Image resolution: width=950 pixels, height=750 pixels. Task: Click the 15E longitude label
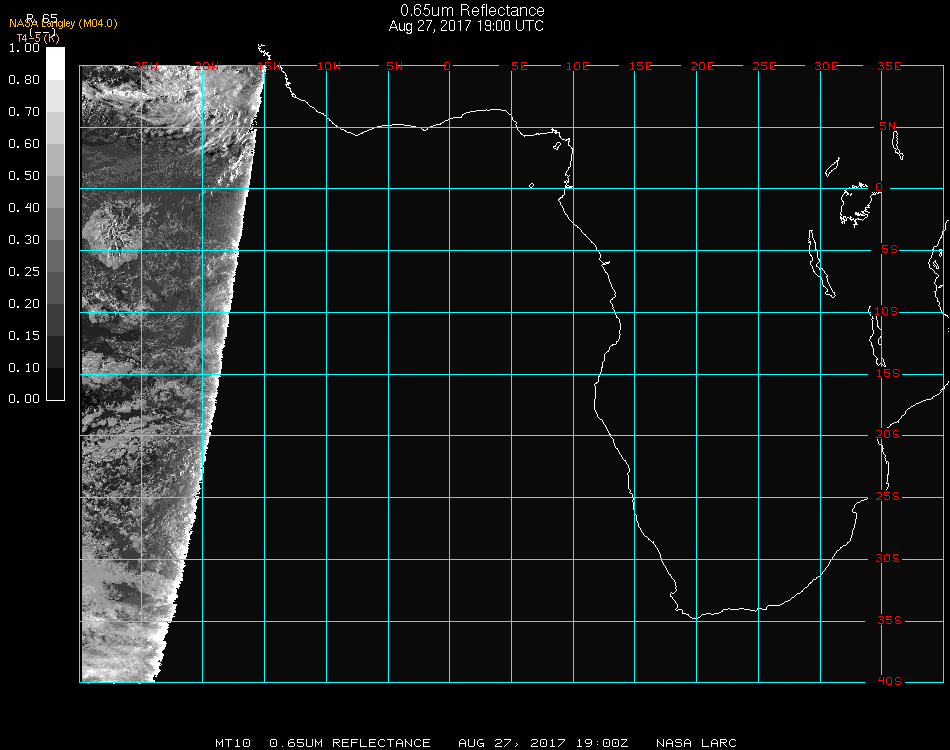640,66
